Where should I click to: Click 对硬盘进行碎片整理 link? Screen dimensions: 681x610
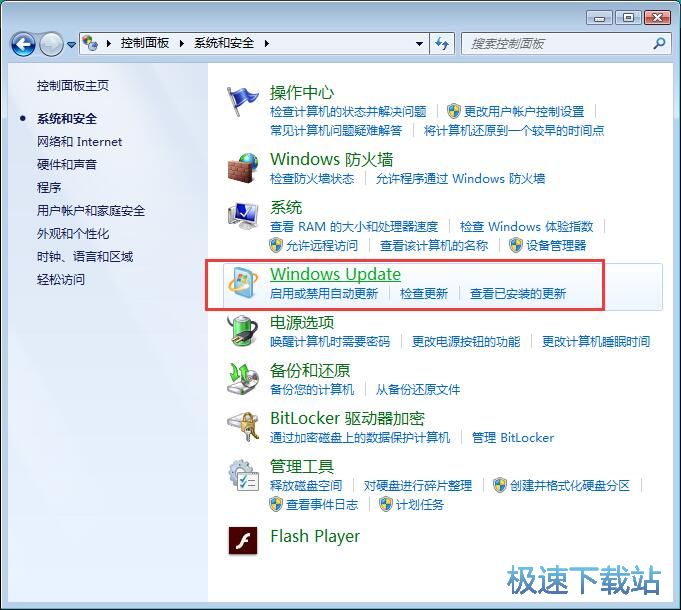[418, 485]
